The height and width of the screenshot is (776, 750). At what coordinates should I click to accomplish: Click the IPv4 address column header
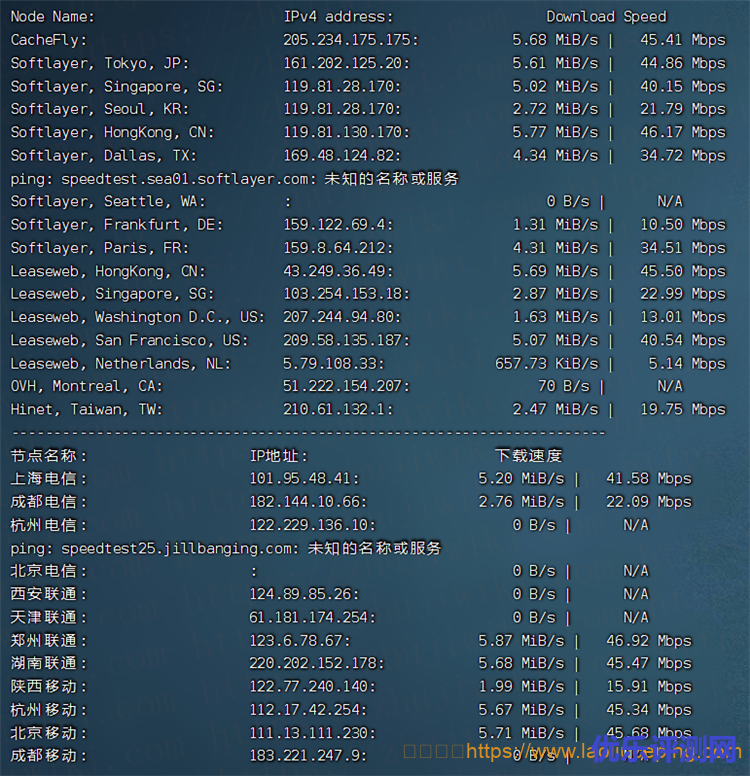point(338,16)
